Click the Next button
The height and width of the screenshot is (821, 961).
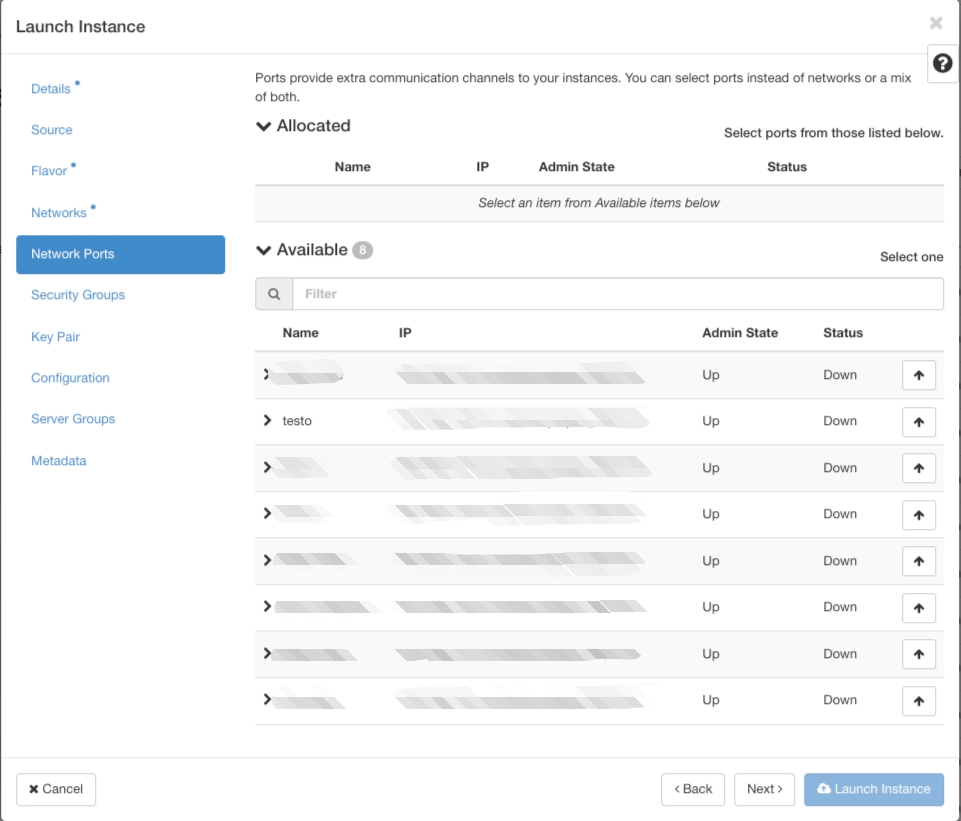click(764, 789)
